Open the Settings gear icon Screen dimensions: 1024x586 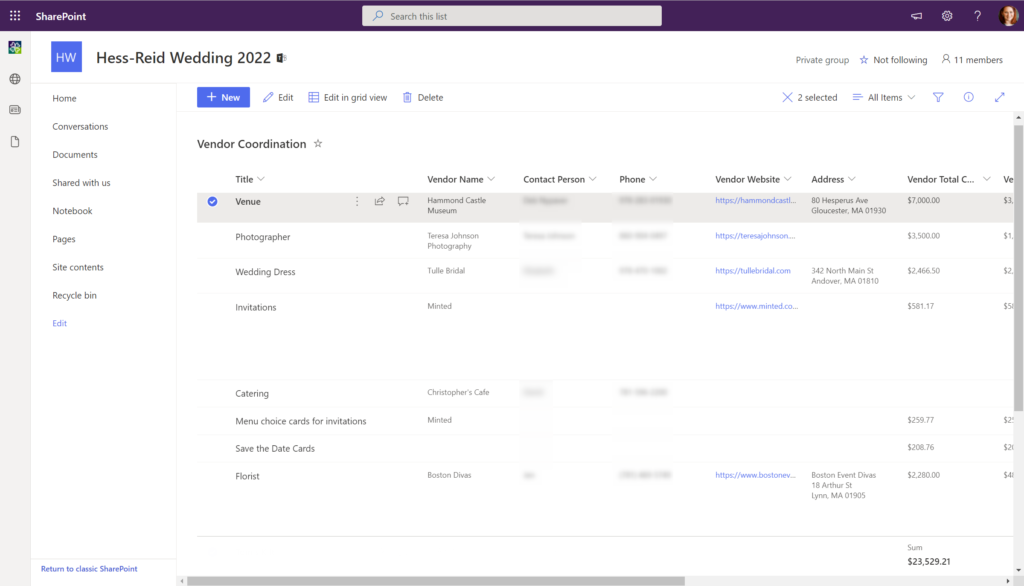point(947,16)
